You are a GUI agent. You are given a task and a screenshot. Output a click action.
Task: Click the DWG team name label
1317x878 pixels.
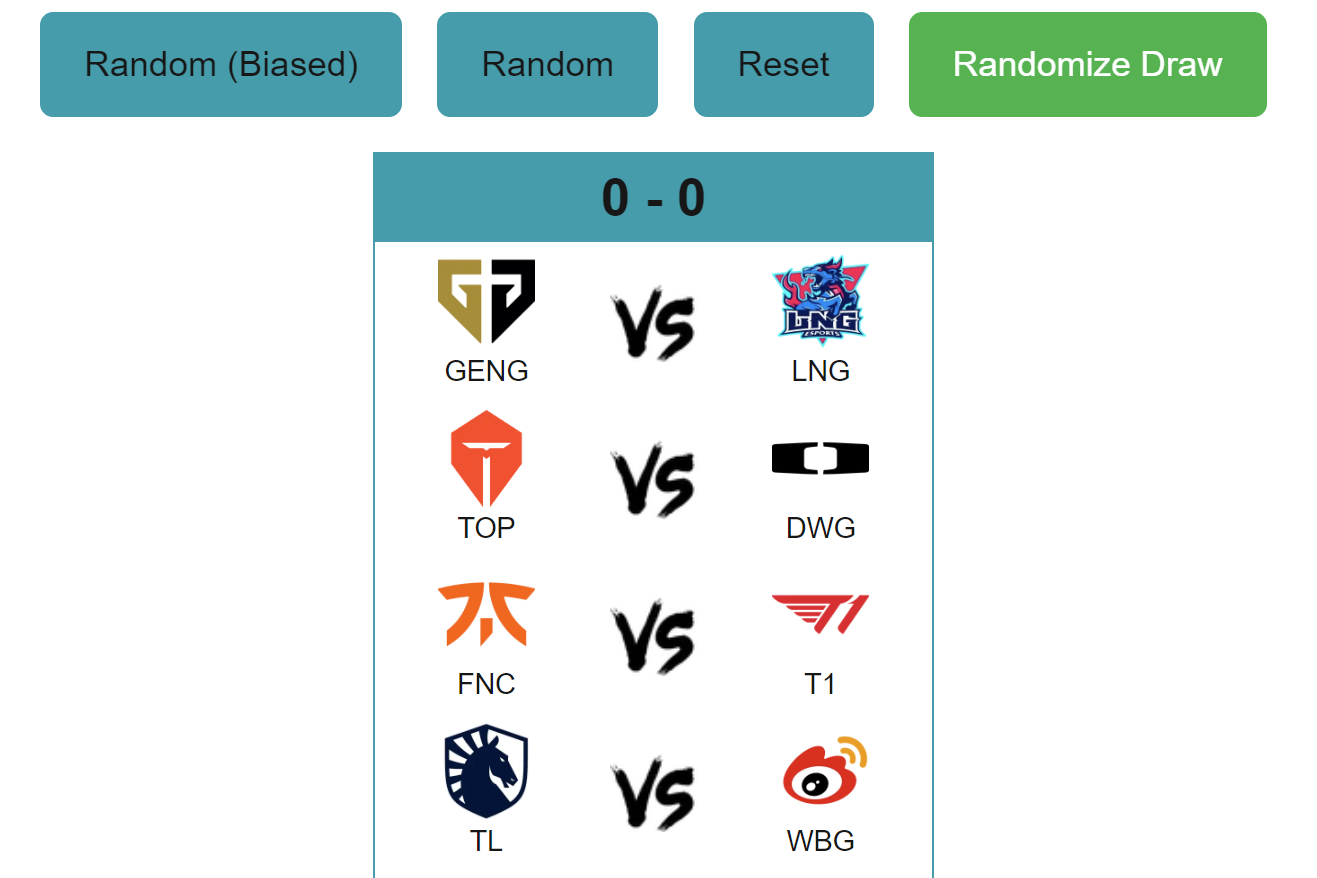pos(821,528)
